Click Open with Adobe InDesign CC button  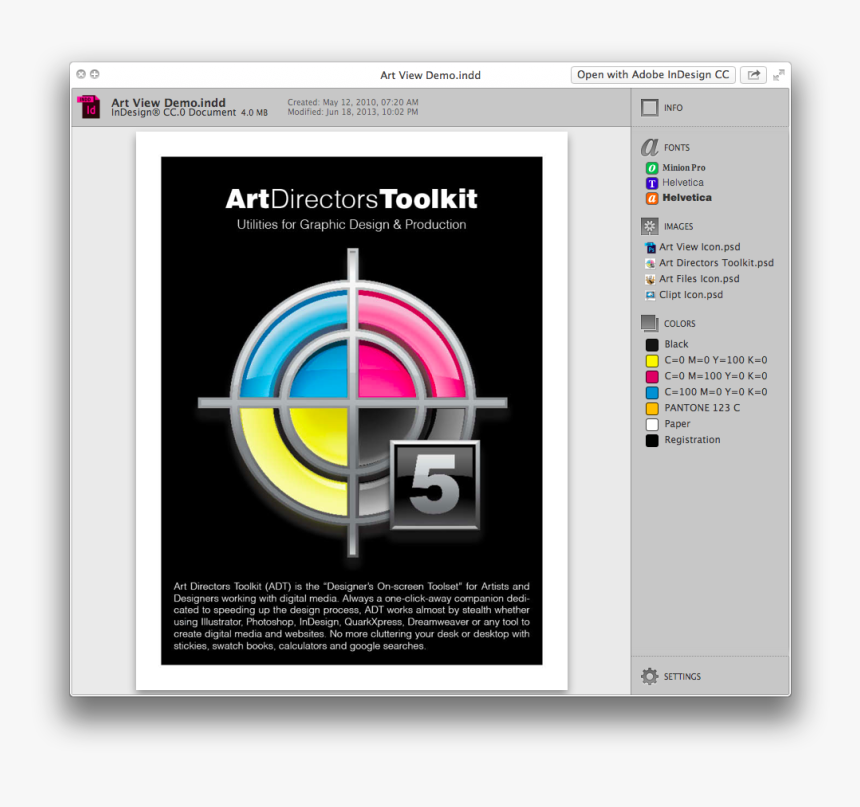click(x=653, y=75)
